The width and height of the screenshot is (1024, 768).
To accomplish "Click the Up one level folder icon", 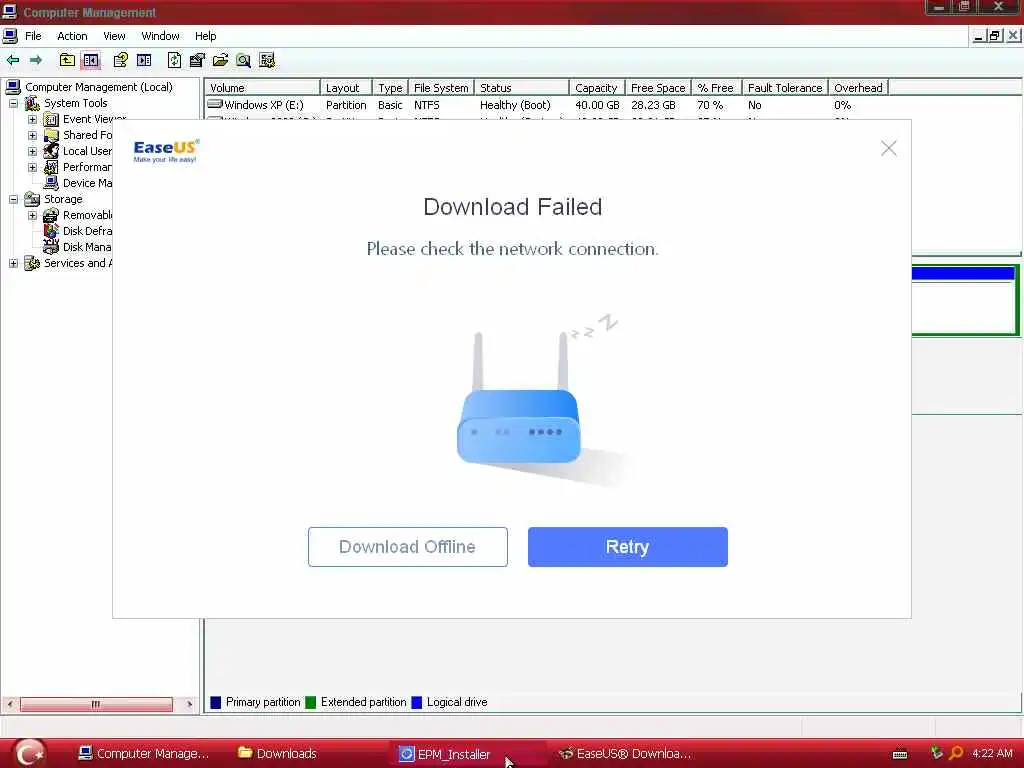I will 67,60.
